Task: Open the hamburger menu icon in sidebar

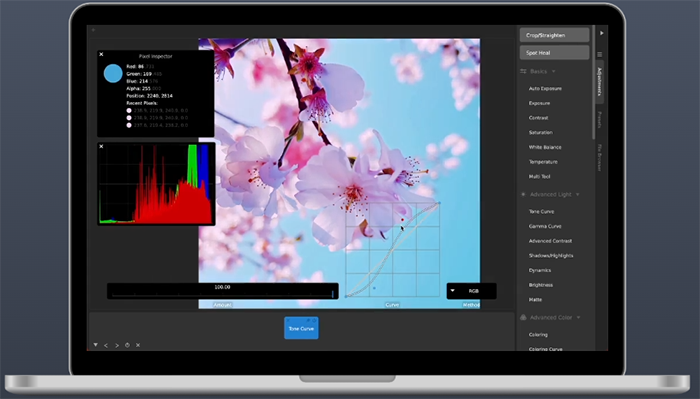Action: [600, 54]
